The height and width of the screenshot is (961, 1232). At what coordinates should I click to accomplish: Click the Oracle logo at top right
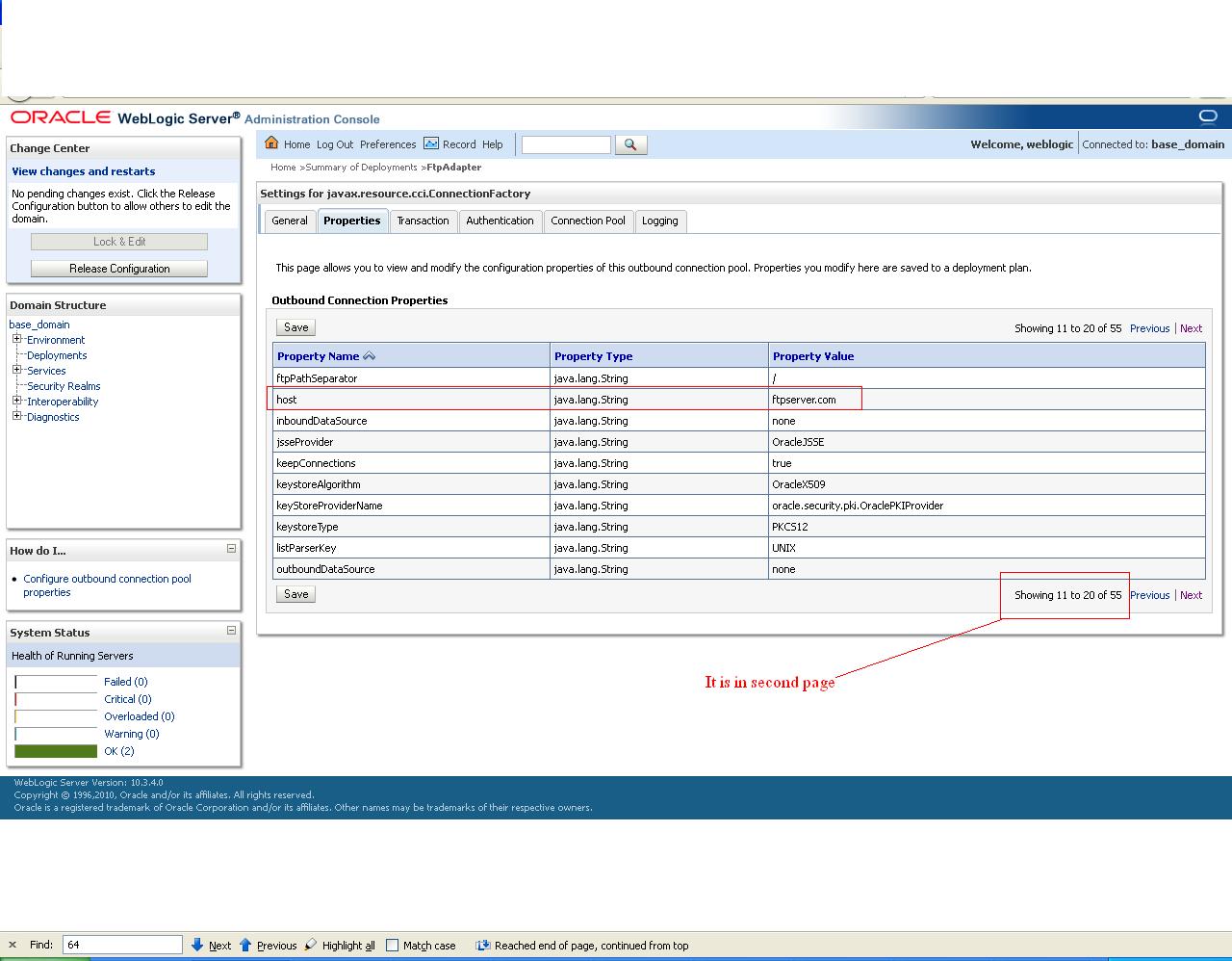click(x=1208, y=117)
